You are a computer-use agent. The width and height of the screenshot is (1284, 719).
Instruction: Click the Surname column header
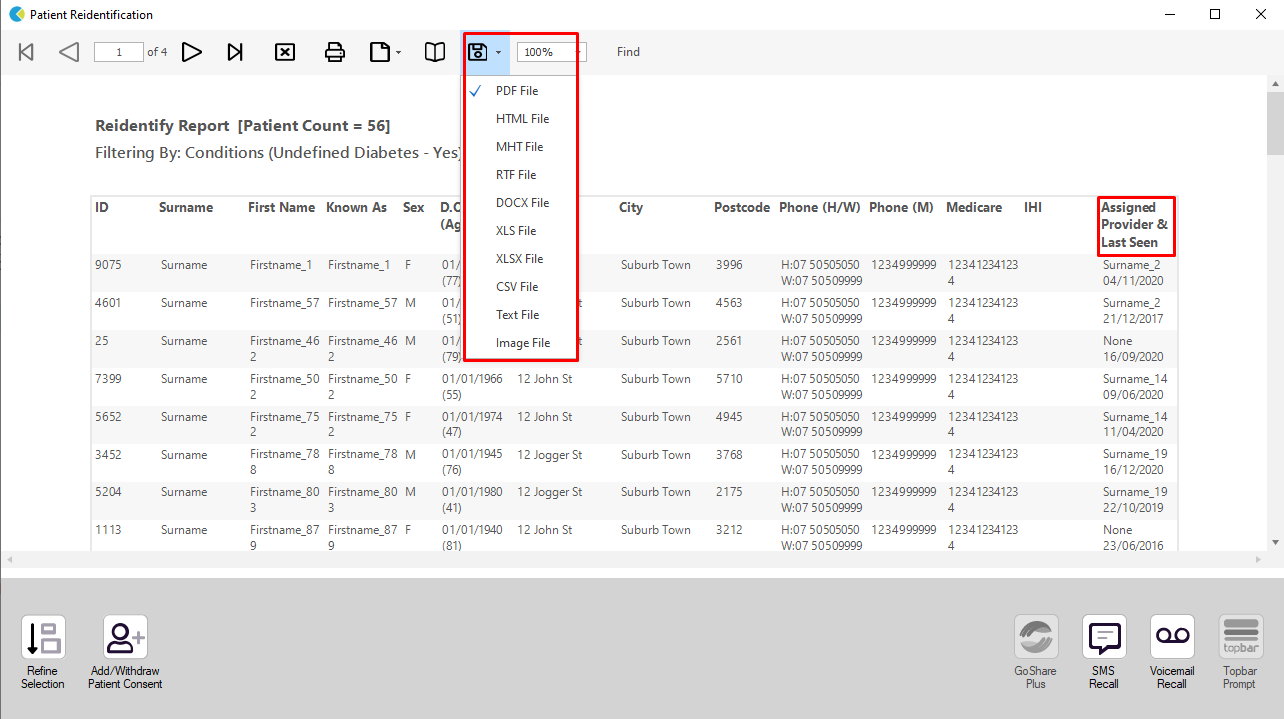(x=186, y=208)
